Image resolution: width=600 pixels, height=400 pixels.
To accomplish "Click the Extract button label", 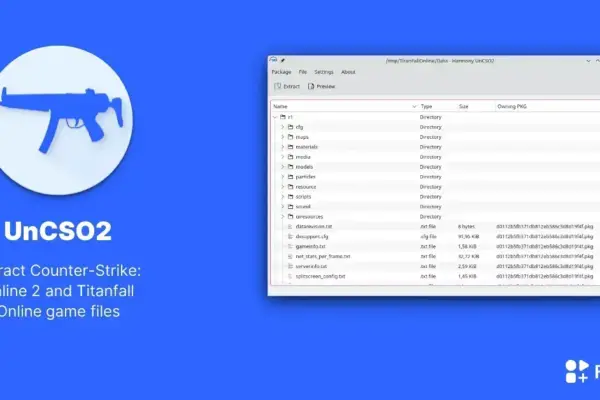I will coord(292,87).
